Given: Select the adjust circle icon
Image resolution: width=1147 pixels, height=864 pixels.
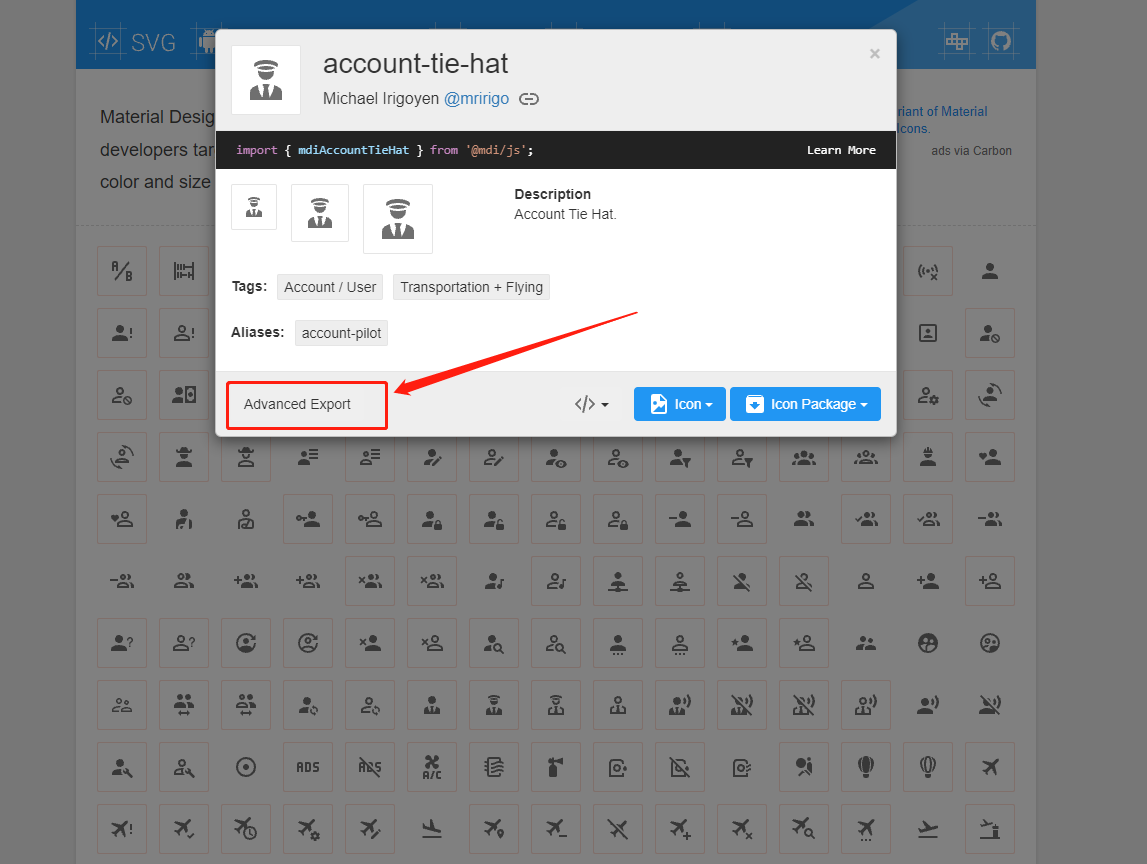Looking at the screenshot, I should [246, 767].
